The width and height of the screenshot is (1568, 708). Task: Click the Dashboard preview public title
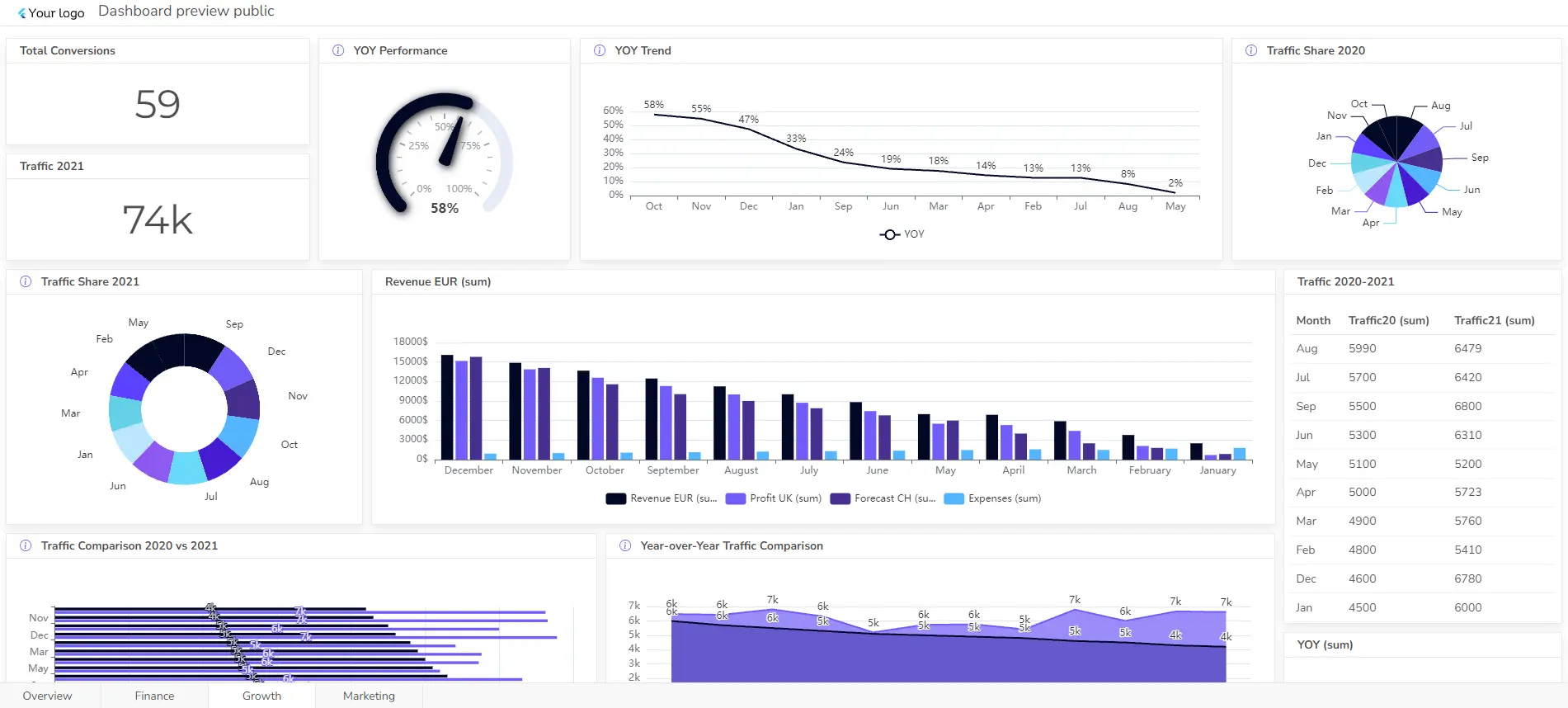click(x=186, y=11)
